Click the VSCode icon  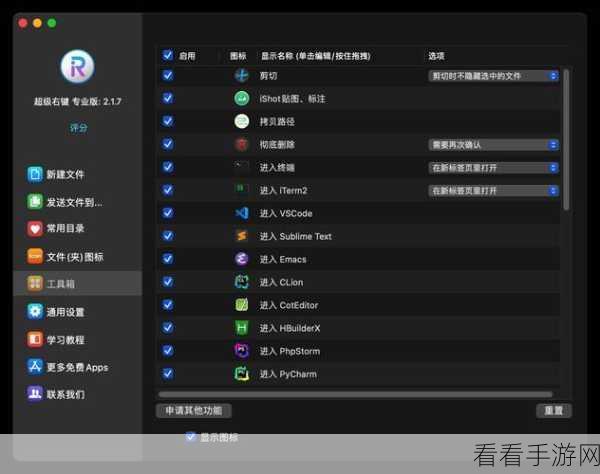[241, 213]
